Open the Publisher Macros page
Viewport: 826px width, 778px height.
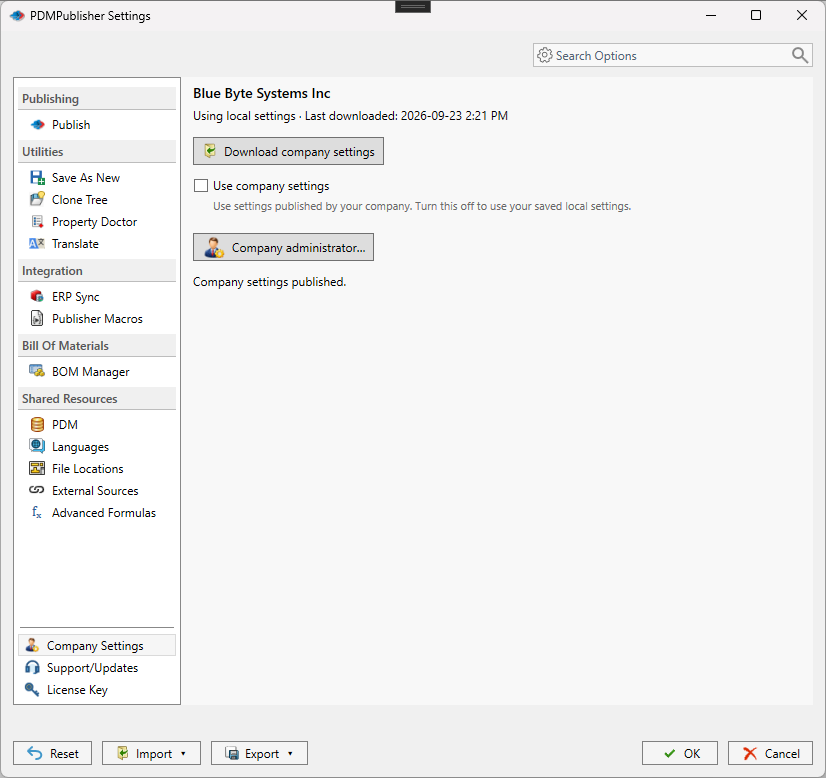(97, 318)
